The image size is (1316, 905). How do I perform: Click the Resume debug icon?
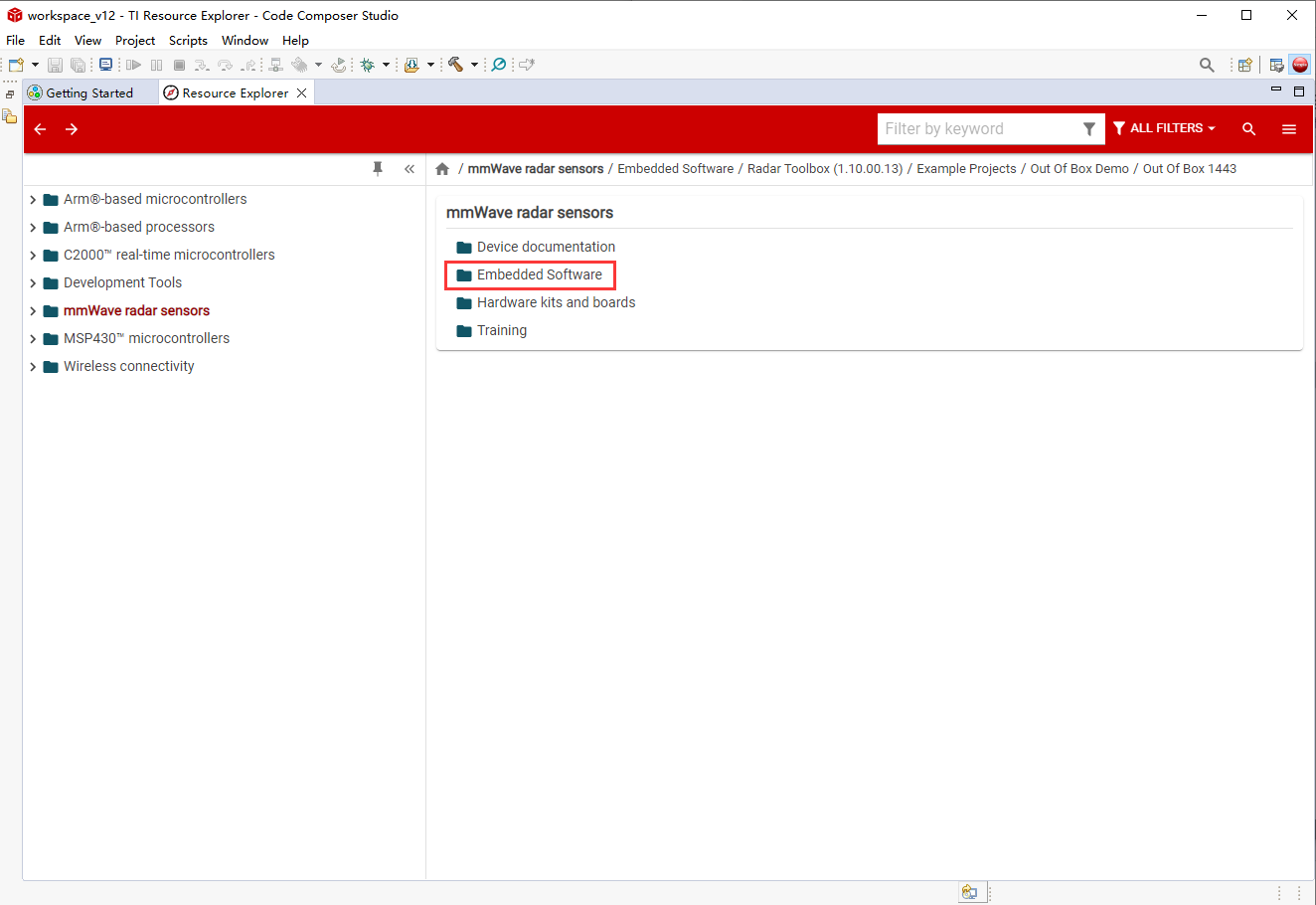pyautogui.click(x=133, y=65)
